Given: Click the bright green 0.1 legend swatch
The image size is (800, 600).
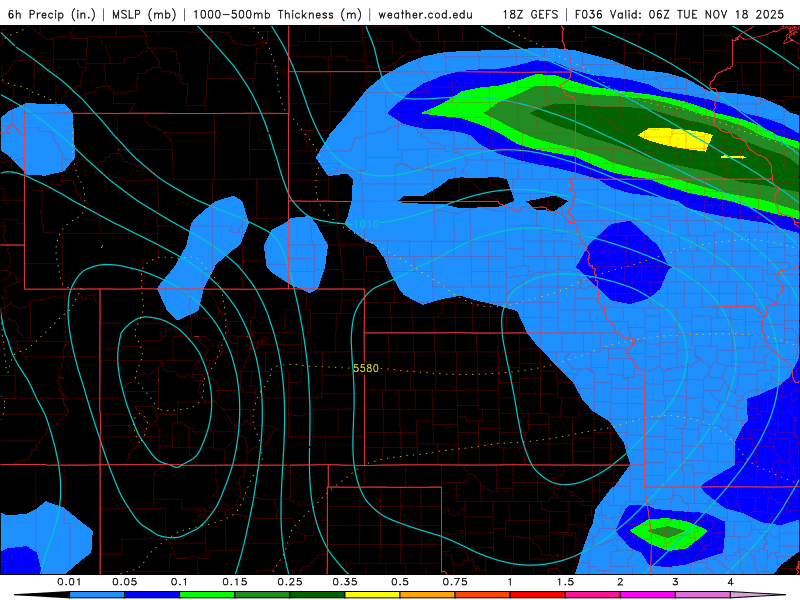Looking at the screenshot, I should 207,595.
